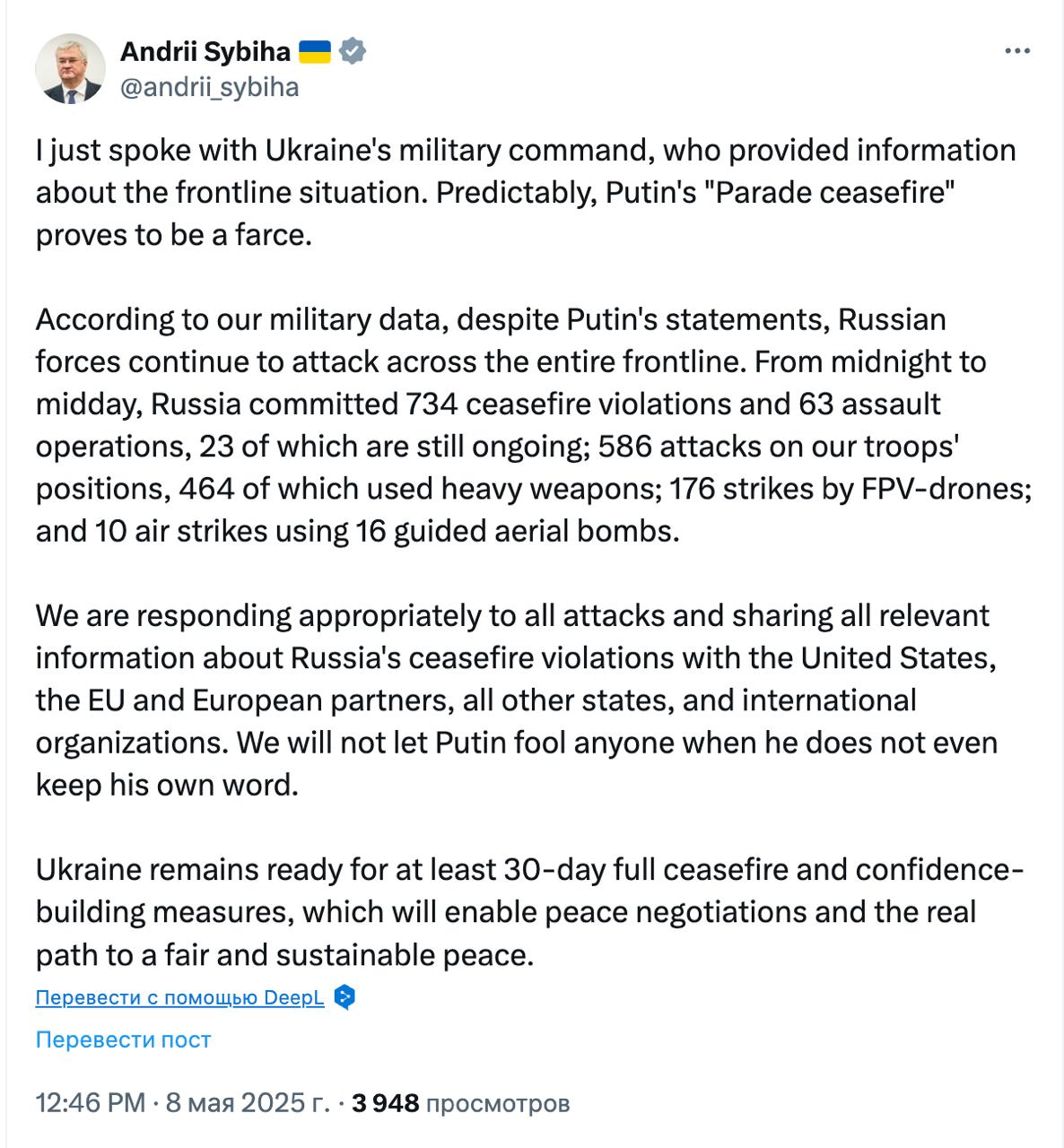The image size is (1064, 1148).
Task: Click the '3 948 просмотров' view count
Action: (x=460, y=1102)
